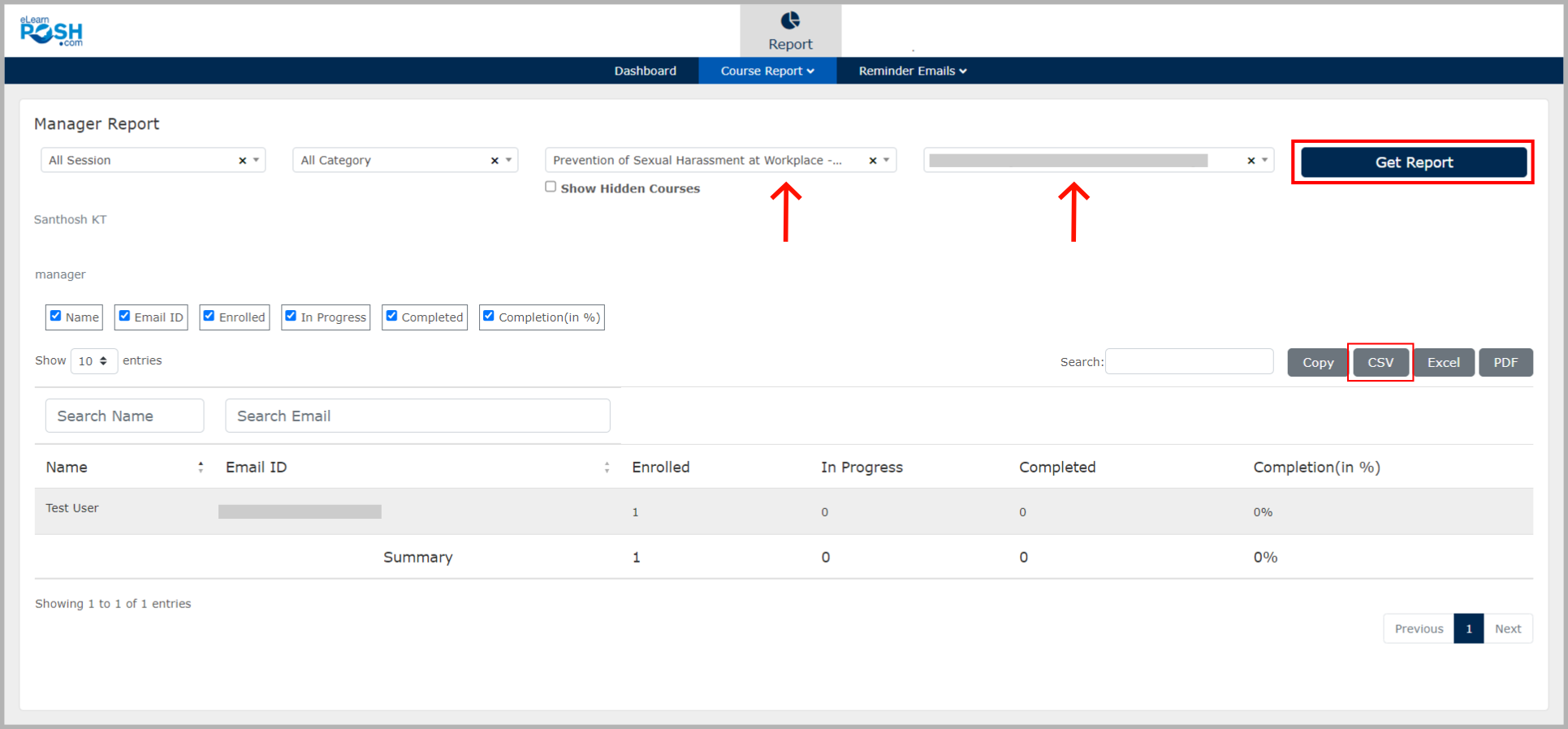This screenshot has height=729, width=1568.
Task: Go to the Dashboard tab
Action: tap(645, 71)
